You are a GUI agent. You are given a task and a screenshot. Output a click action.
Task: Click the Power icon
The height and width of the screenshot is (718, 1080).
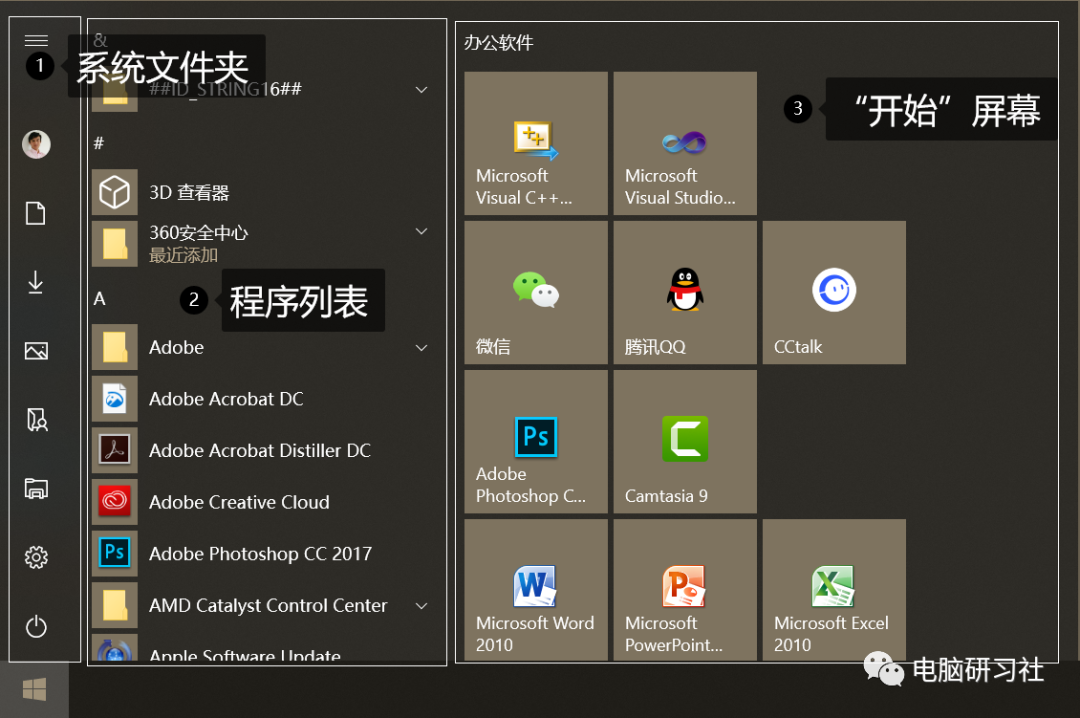point(36,626)
